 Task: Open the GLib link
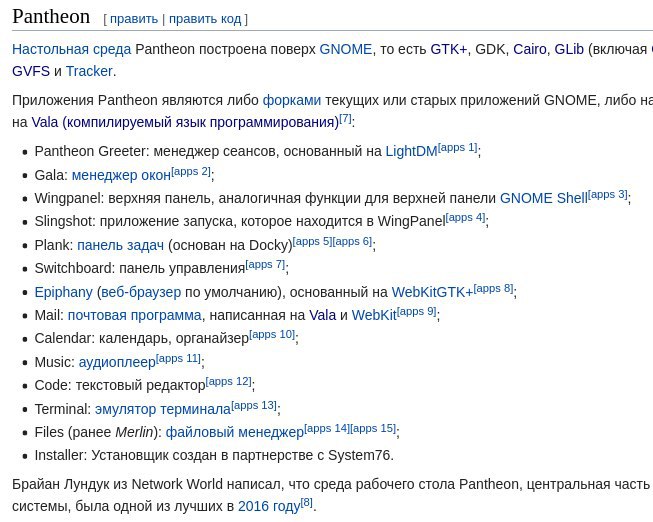569,49
